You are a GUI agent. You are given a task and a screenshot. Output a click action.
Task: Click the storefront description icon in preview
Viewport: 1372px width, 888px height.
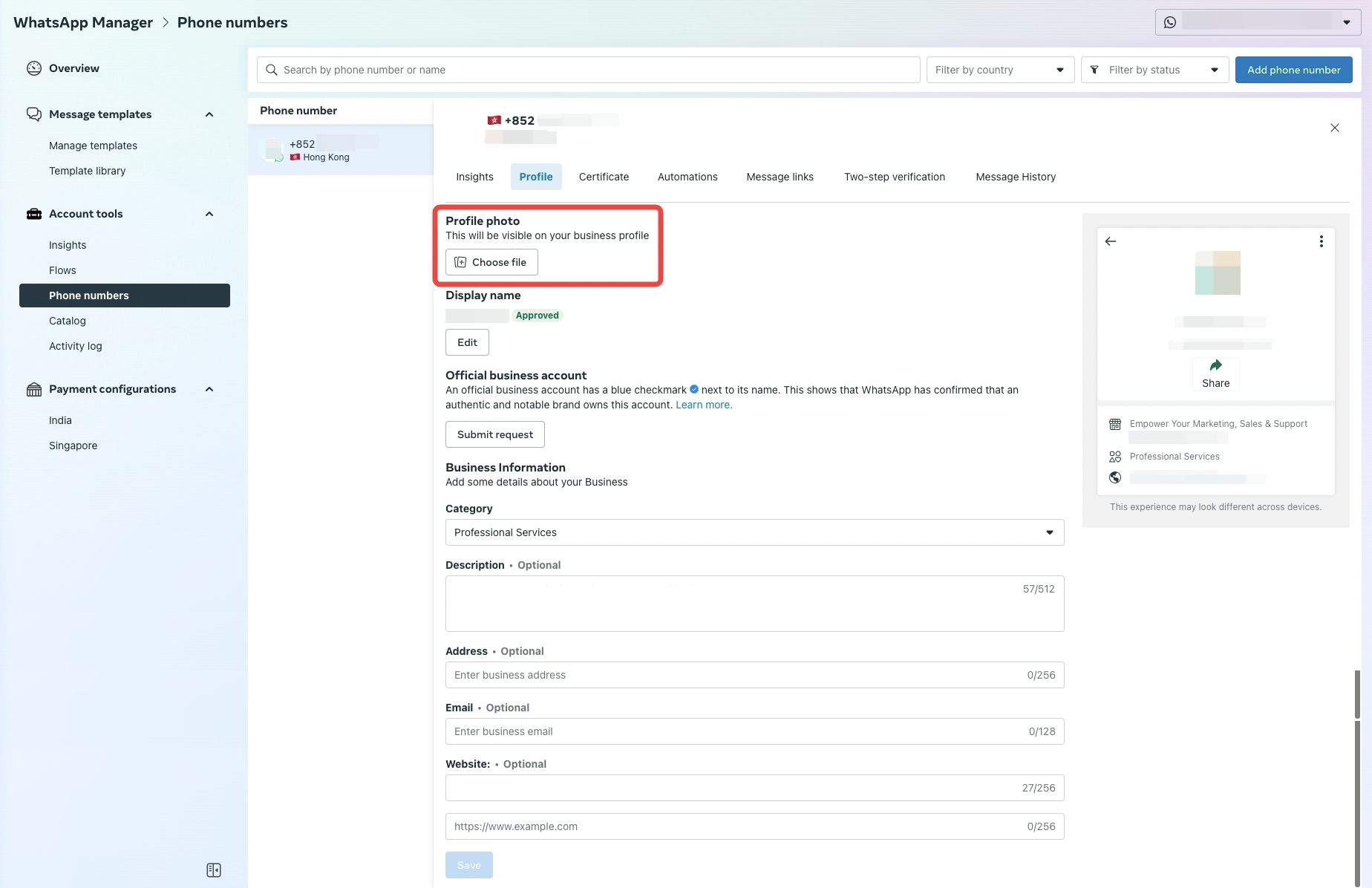(x=1115, y=424)
